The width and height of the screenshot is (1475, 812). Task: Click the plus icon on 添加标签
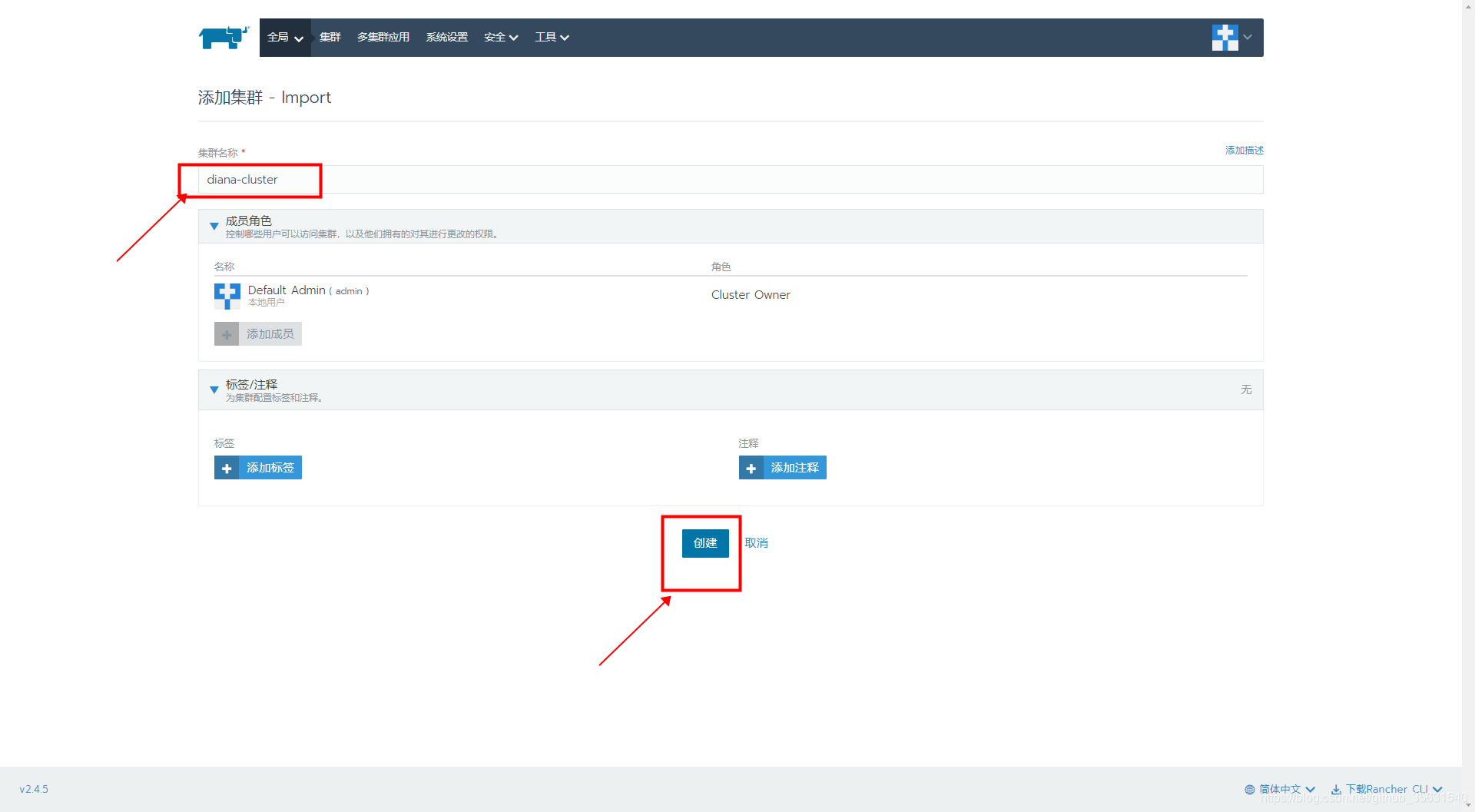click(x=227, y=468)
